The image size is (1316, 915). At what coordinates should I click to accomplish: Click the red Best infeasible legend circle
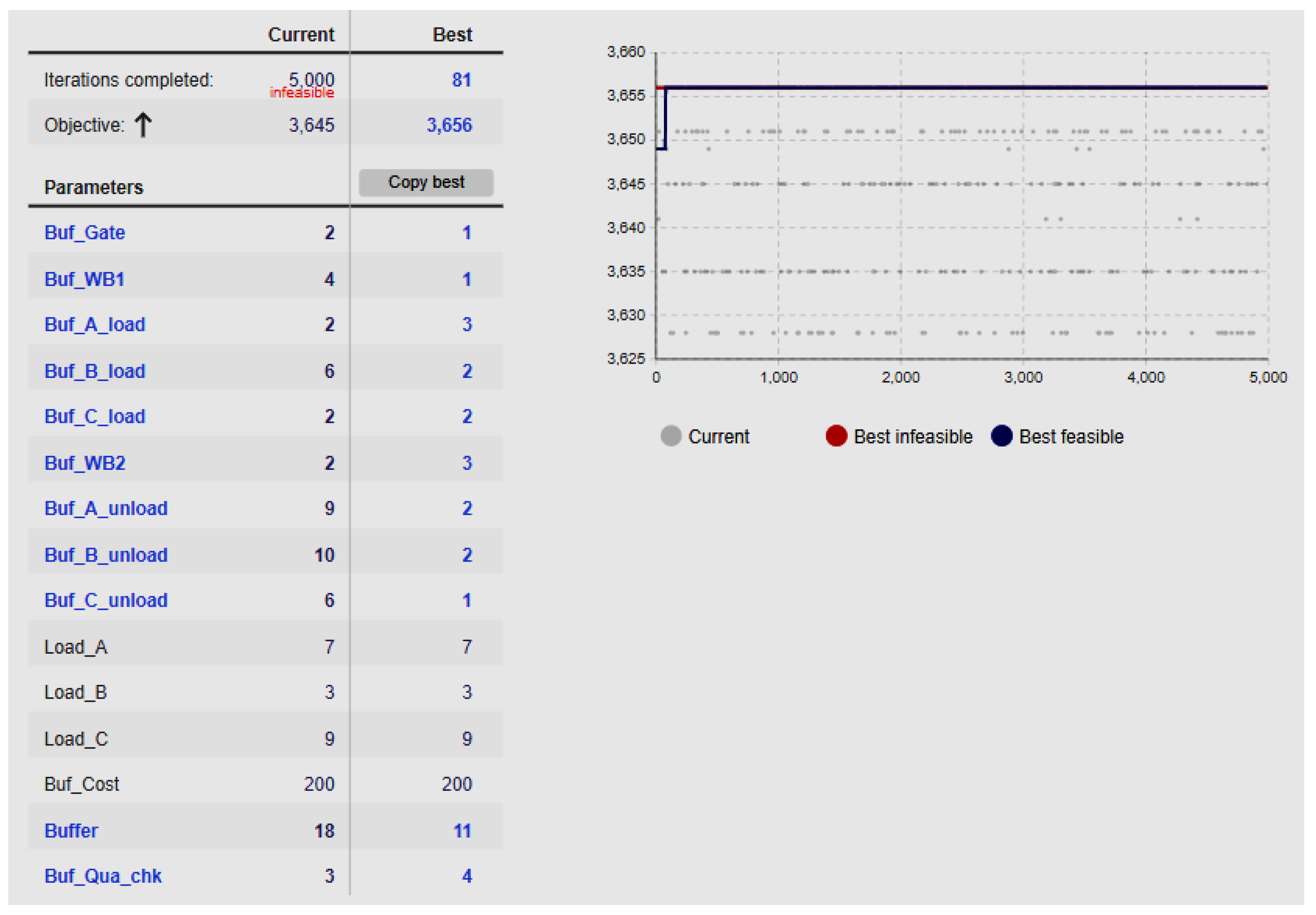[836, 436]
